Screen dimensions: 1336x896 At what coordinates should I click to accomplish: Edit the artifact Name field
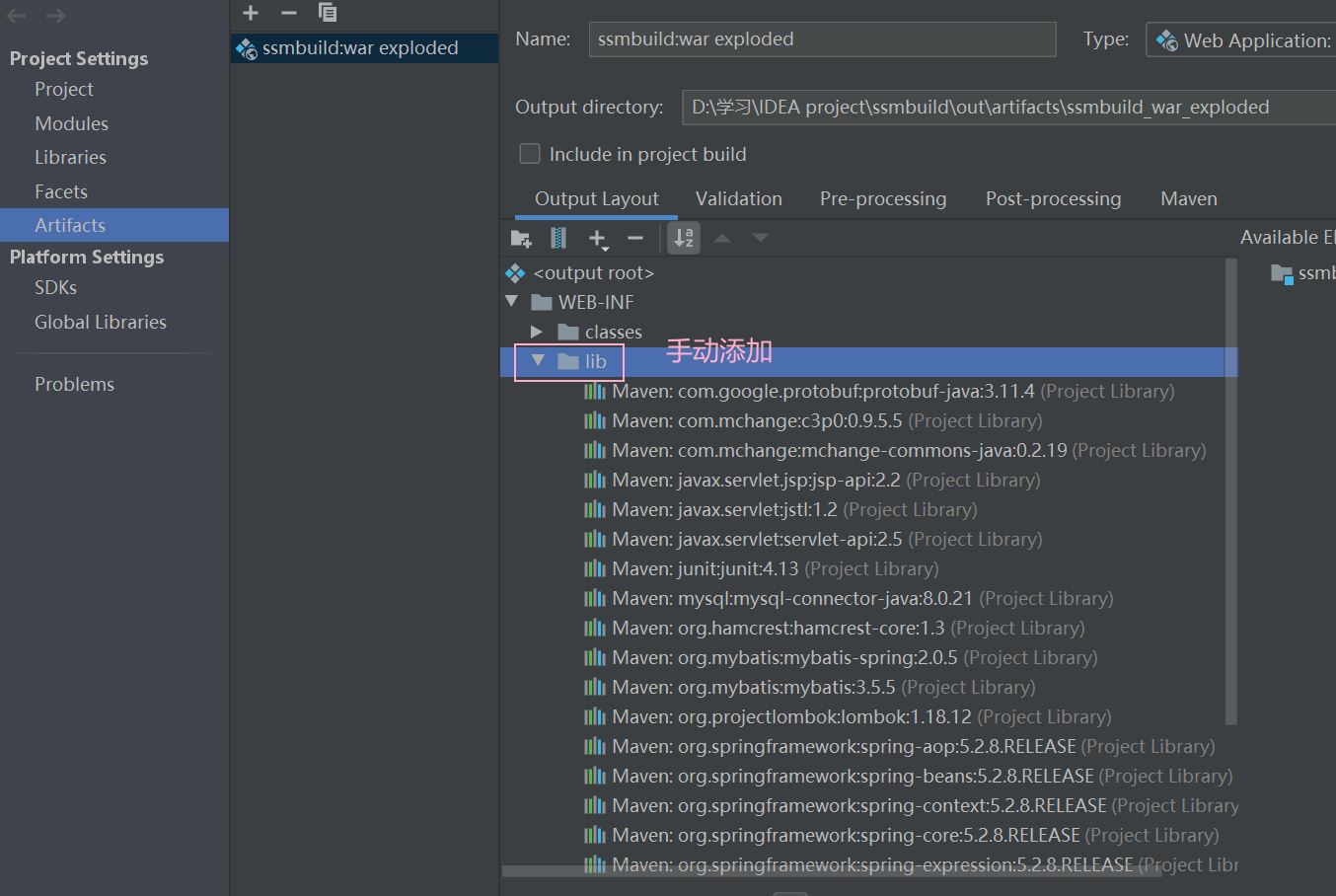[x=822, y=38]
